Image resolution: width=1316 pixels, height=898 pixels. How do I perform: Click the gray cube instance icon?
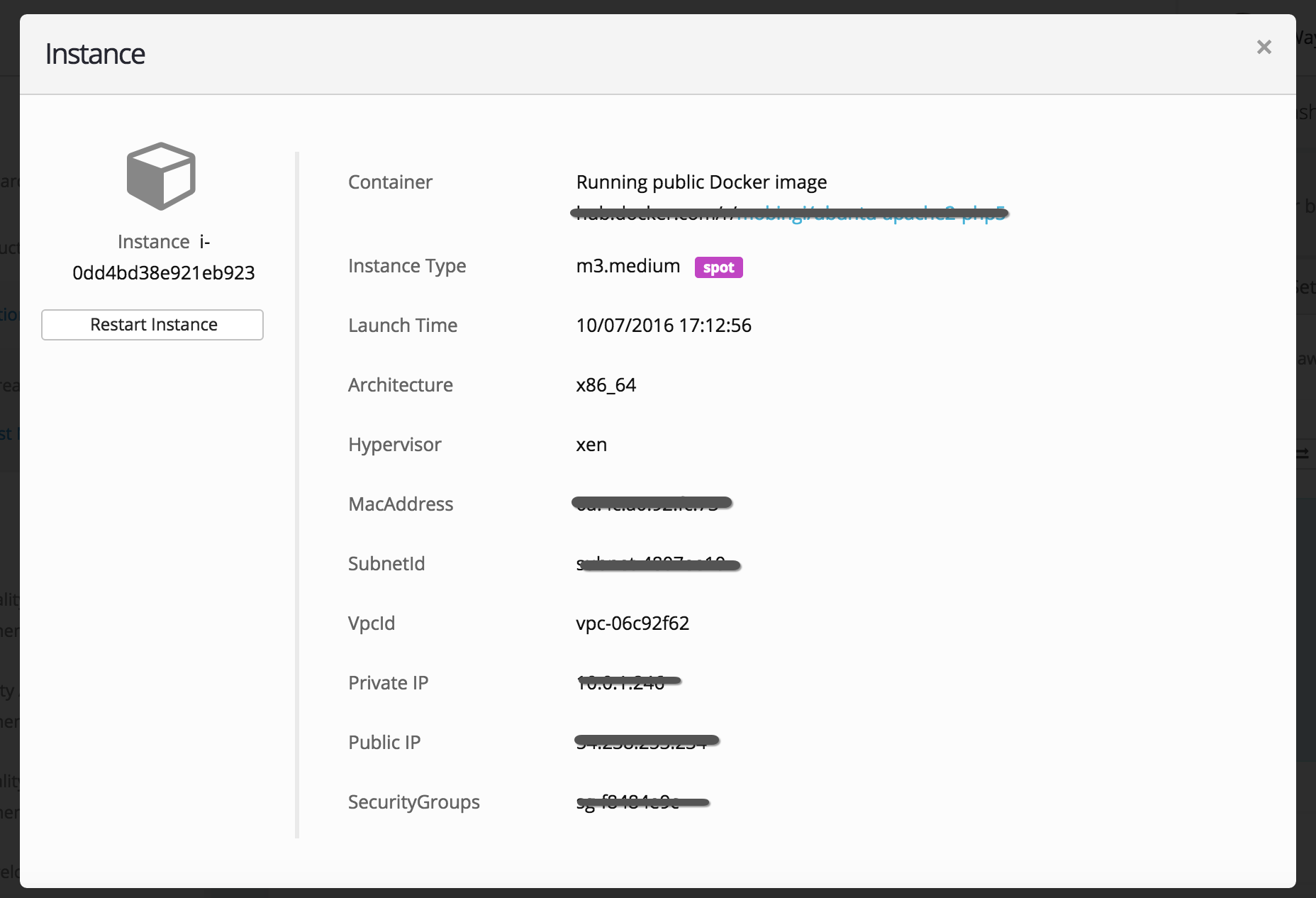[161, 177]
